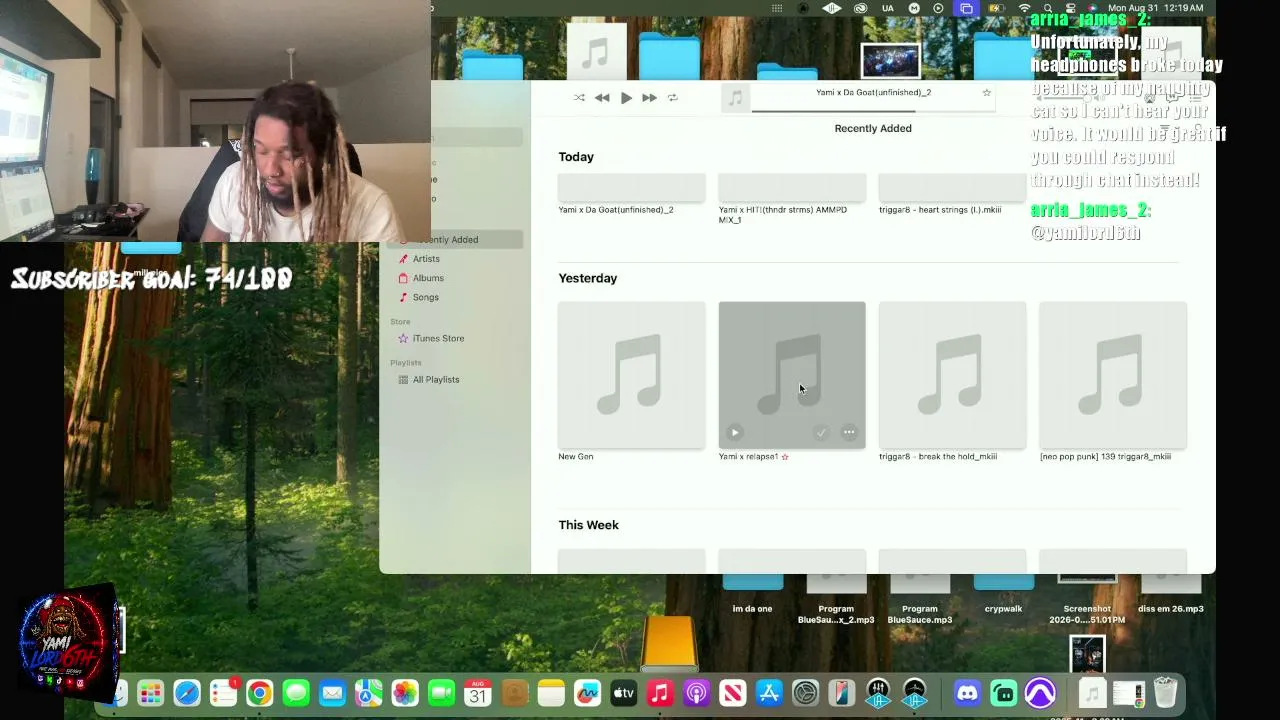The width and height of the screenshot is (1280, 720).
Task: Click the highlighted screen mirroring menu bar icon
Action: point(966,8)
